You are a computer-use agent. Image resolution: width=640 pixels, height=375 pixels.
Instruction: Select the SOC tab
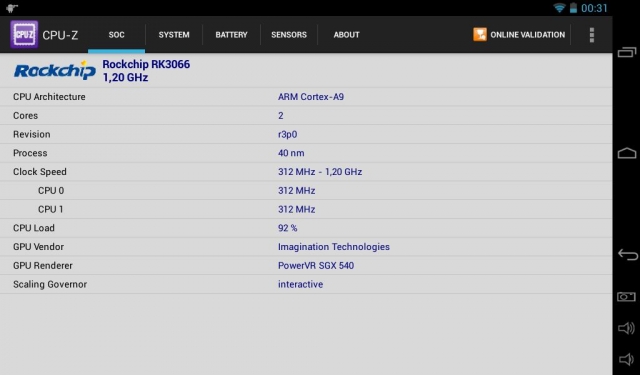coord(116,35)
